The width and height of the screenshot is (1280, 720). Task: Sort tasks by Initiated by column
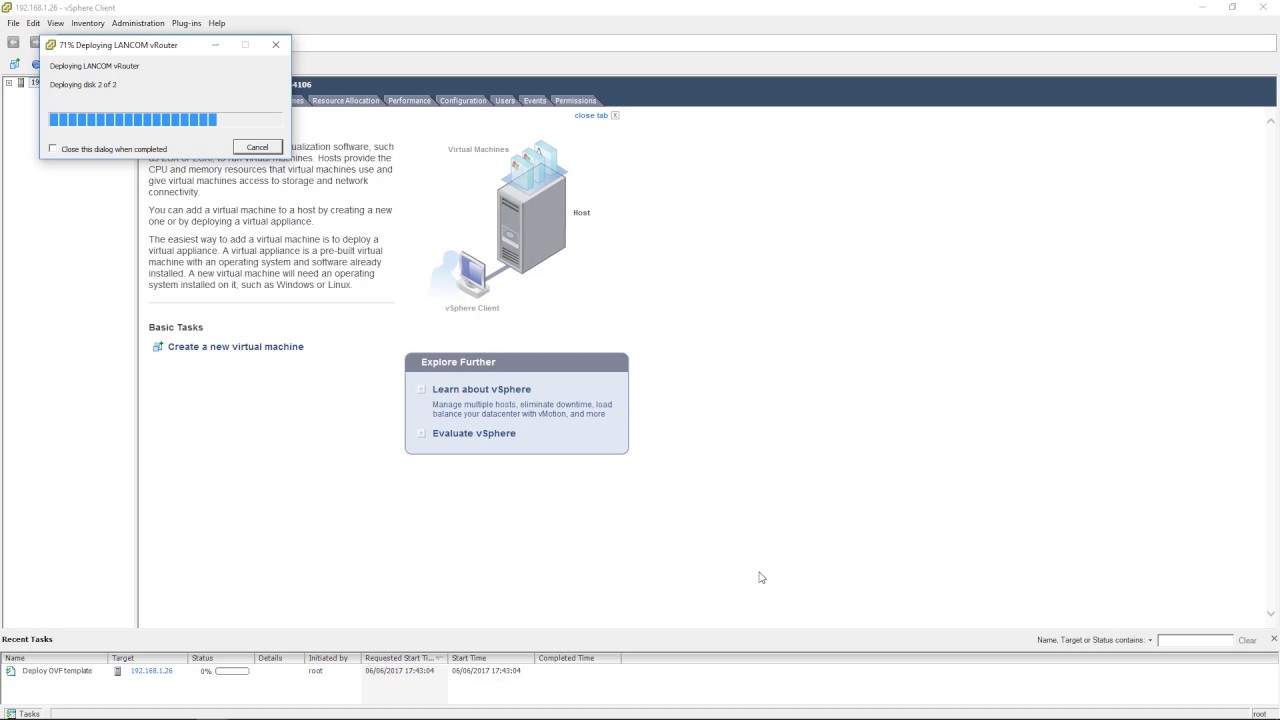(334, 658)
